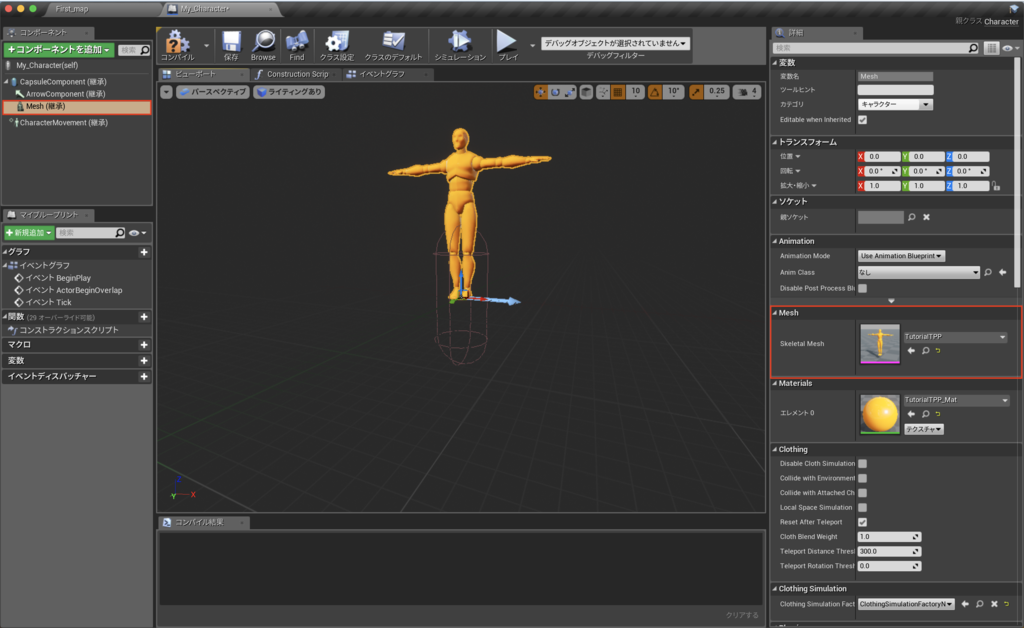Reset Skeletal Mesh to default yellow arrow
This screenshot has height=628, width=1024.
point(938,351)
